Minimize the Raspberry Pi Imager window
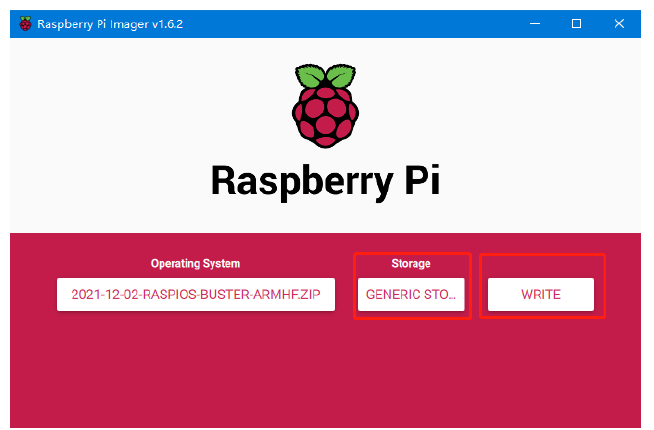 click(x=535, y=24)
